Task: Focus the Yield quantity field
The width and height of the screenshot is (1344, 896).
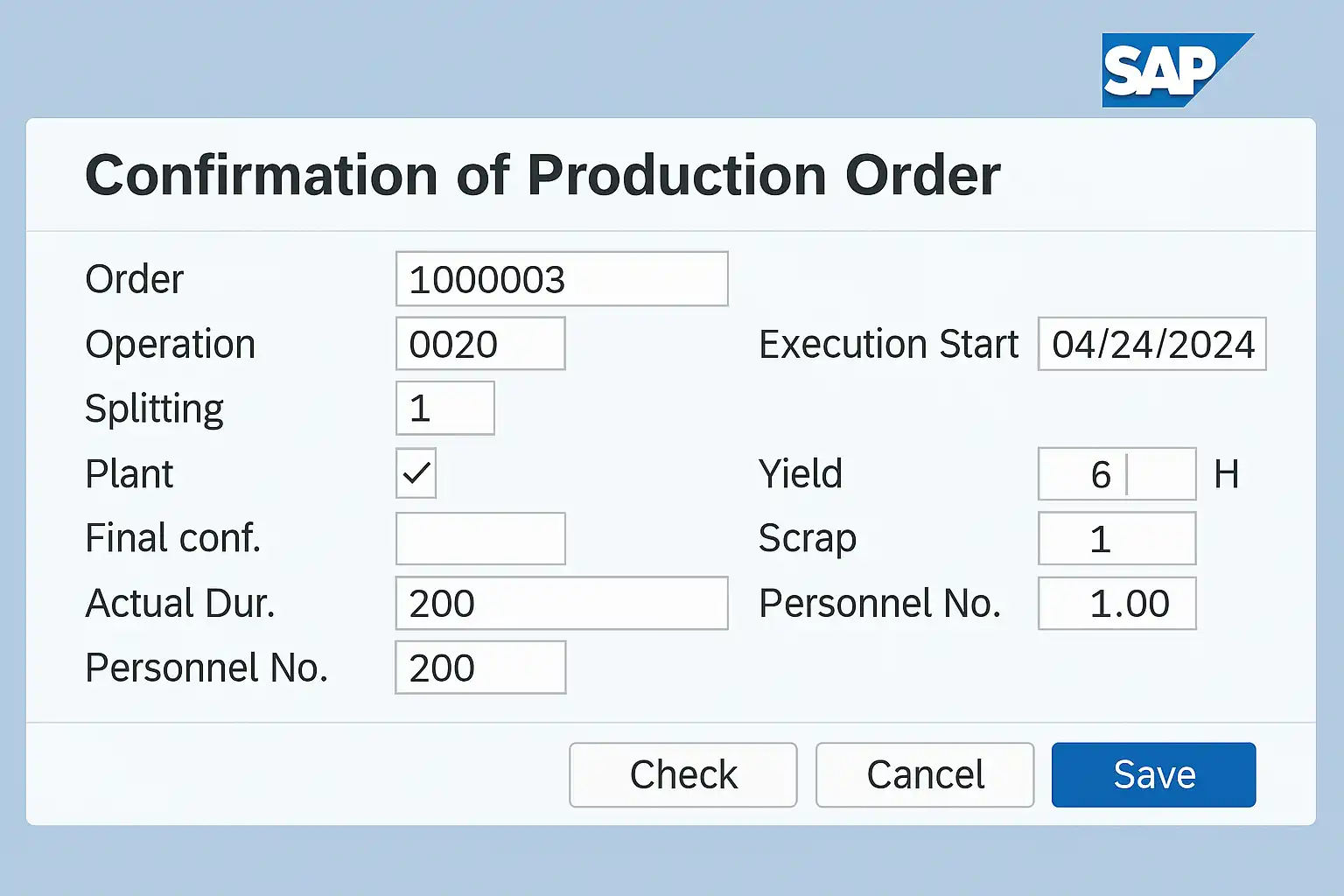Action: coord(1116,474)
